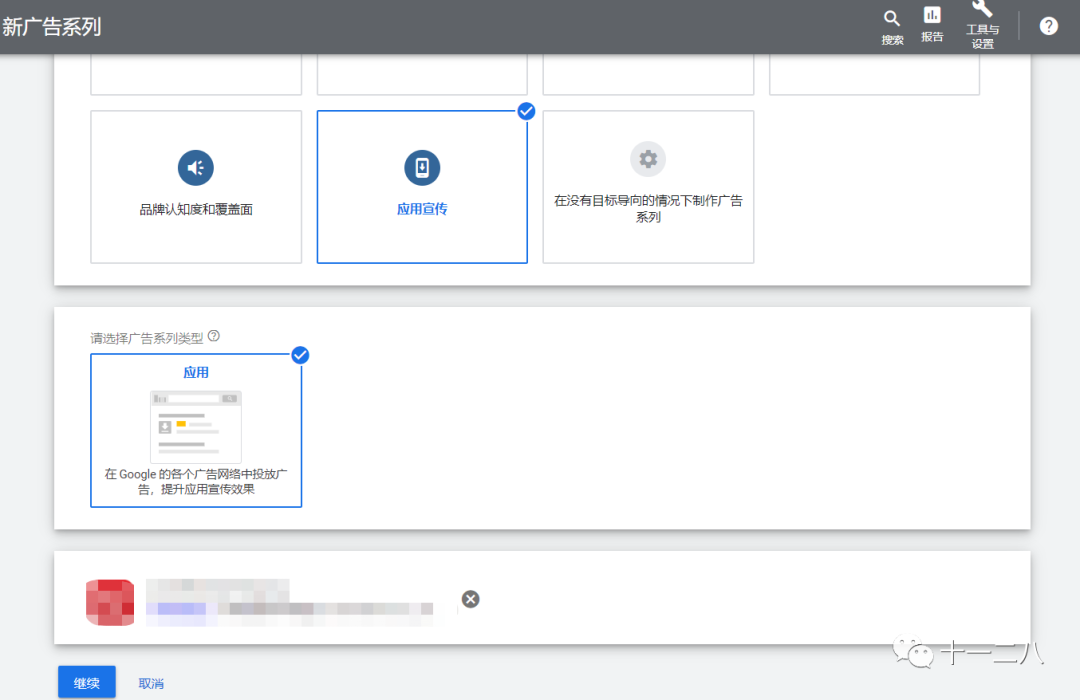Viewport: 1080px width, 700px height.
Task: Click the red app icon in the app row
Action: tap(110, 602)
